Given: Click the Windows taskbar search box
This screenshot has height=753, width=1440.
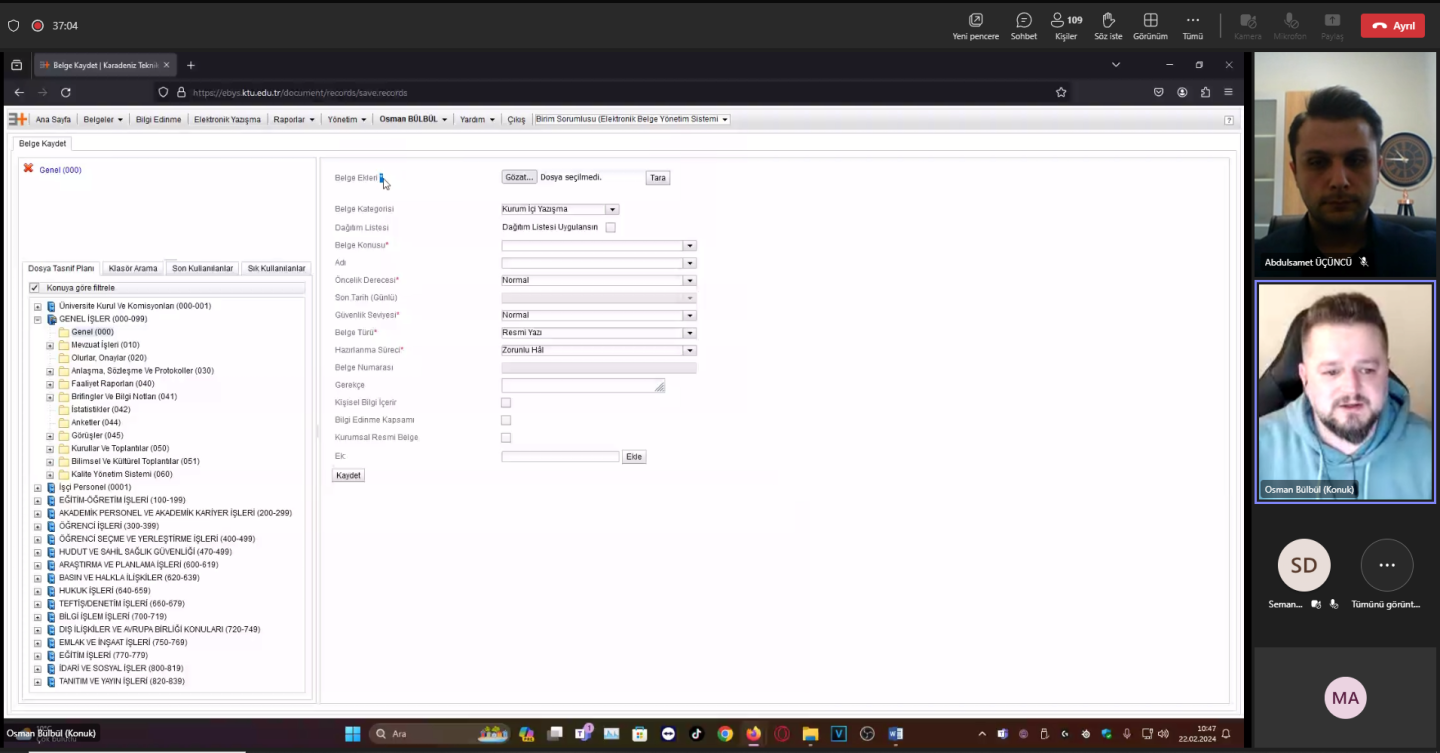Looking at the screenshot, I should [x=440, y=734].
